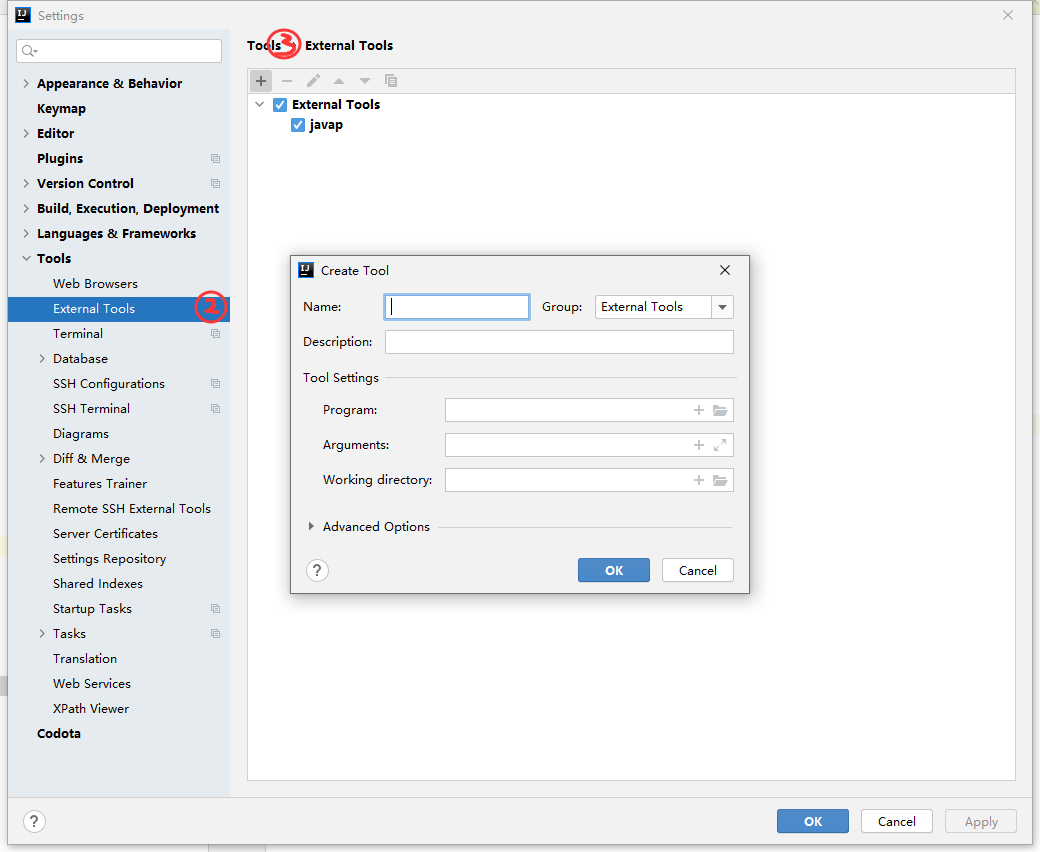Click the Copy tool toolbar icon
The height and width of the screenshot is (852, 1040).
pos(391,81)
